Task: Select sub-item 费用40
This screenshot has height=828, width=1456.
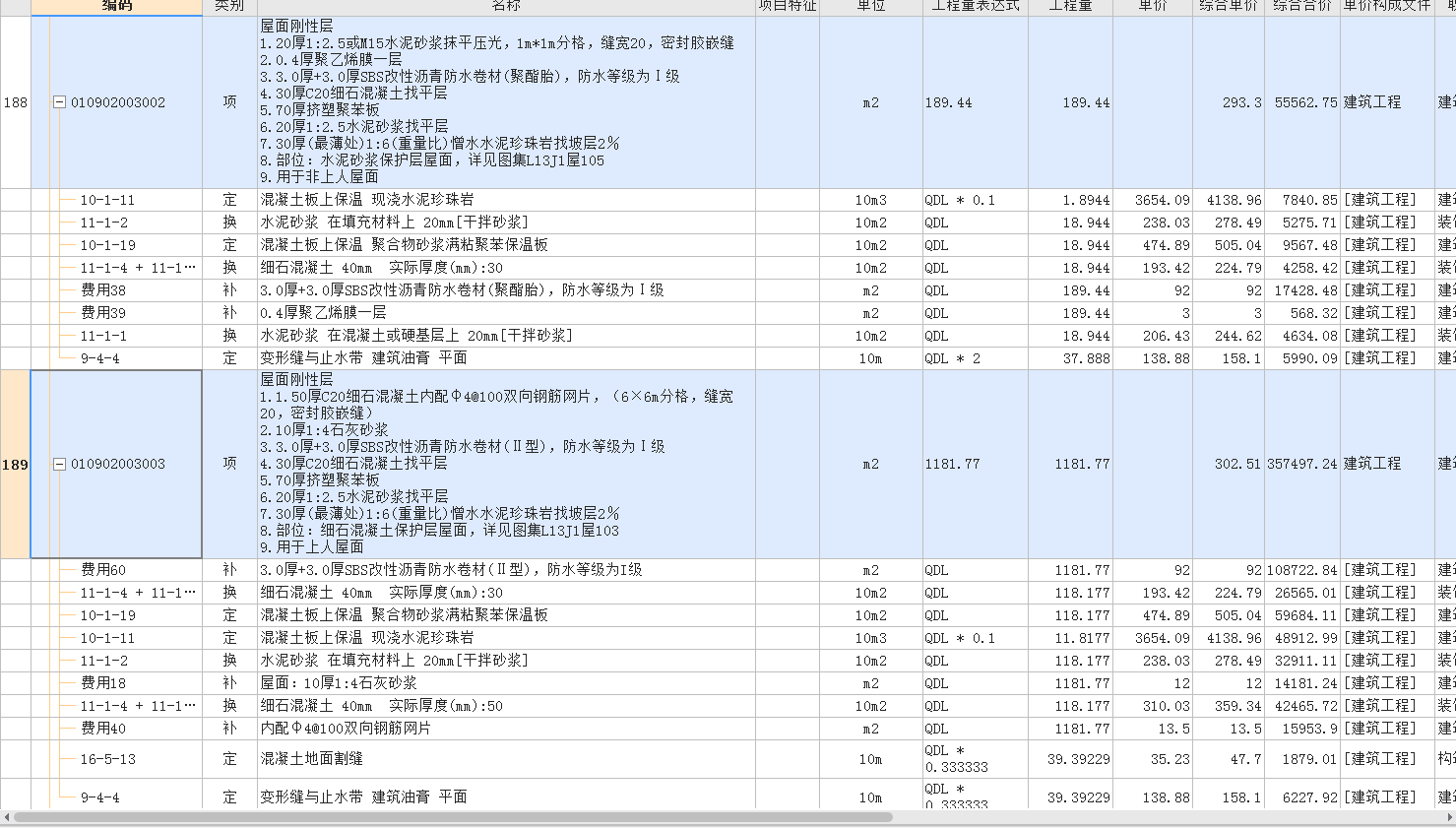Action: (x=103, y=729)
